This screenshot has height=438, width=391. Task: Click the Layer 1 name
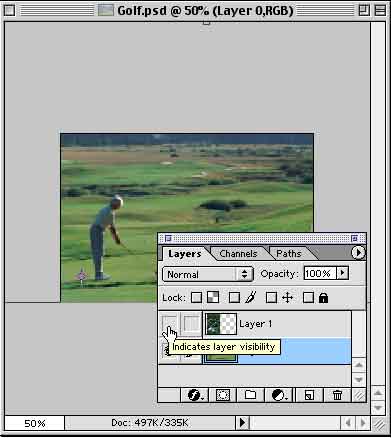[255, 324]
